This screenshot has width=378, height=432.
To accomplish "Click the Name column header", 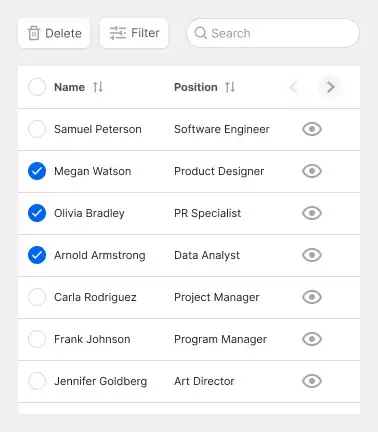I will (x=69, y=87).
